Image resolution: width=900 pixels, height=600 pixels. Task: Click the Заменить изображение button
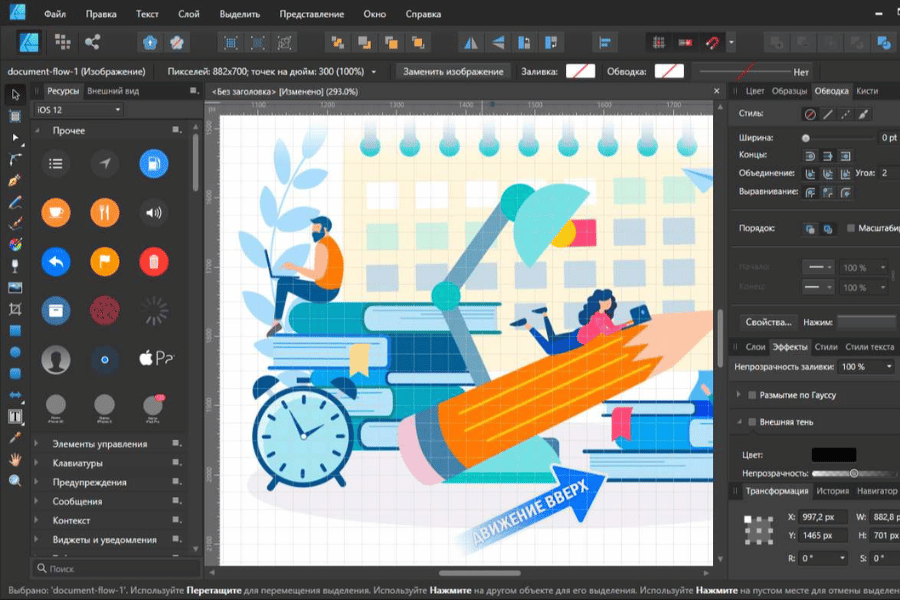point(453,71)
